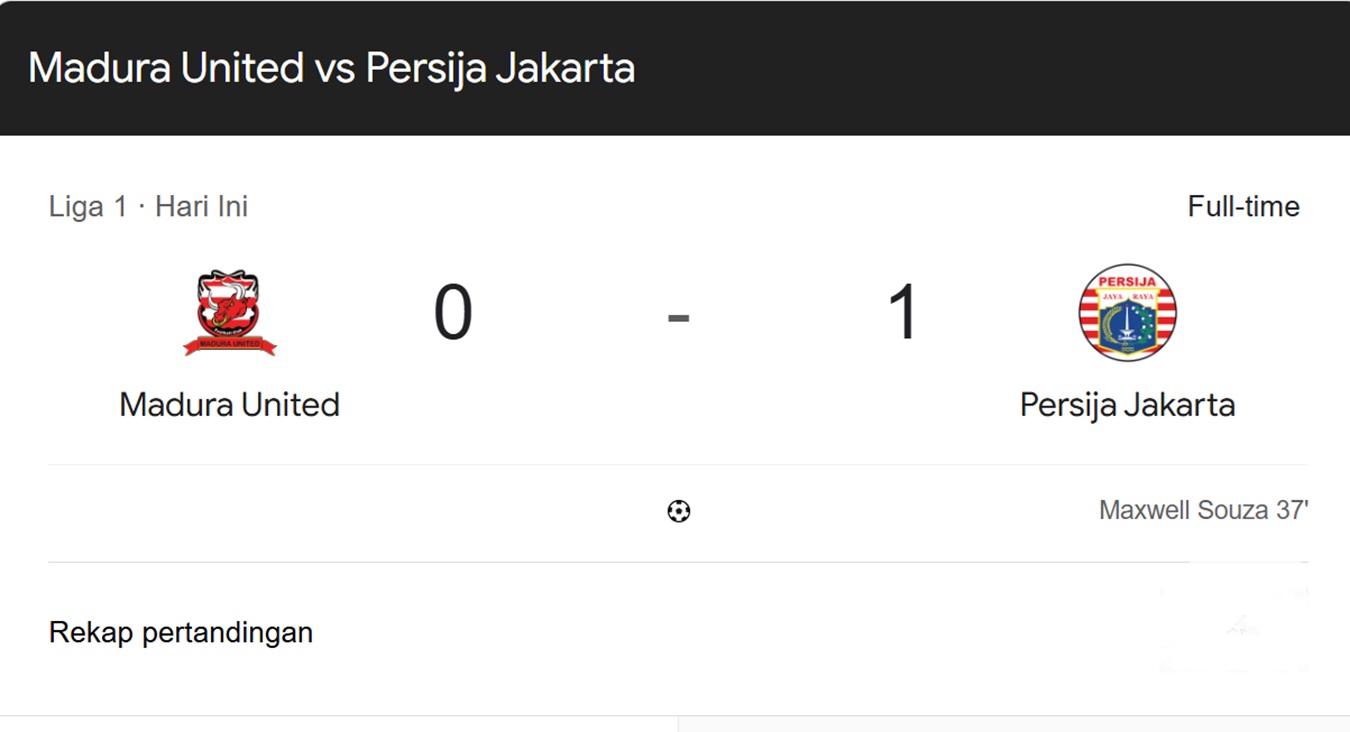Image resolution: width=1350 pixels, height=732 pixels.
Task: Click the Madura United club crest
Action: click(x=229, y=313)
